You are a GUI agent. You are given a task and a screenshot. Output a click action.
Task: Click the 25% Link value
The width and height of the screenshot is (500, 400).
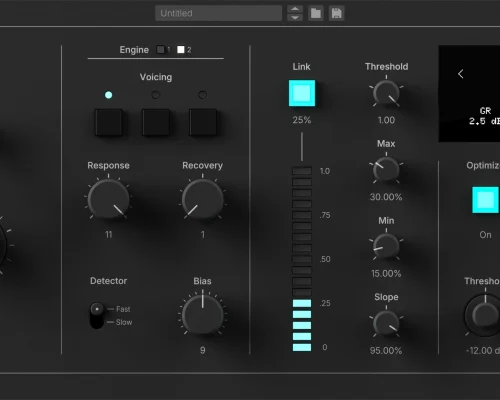[302, 120]
